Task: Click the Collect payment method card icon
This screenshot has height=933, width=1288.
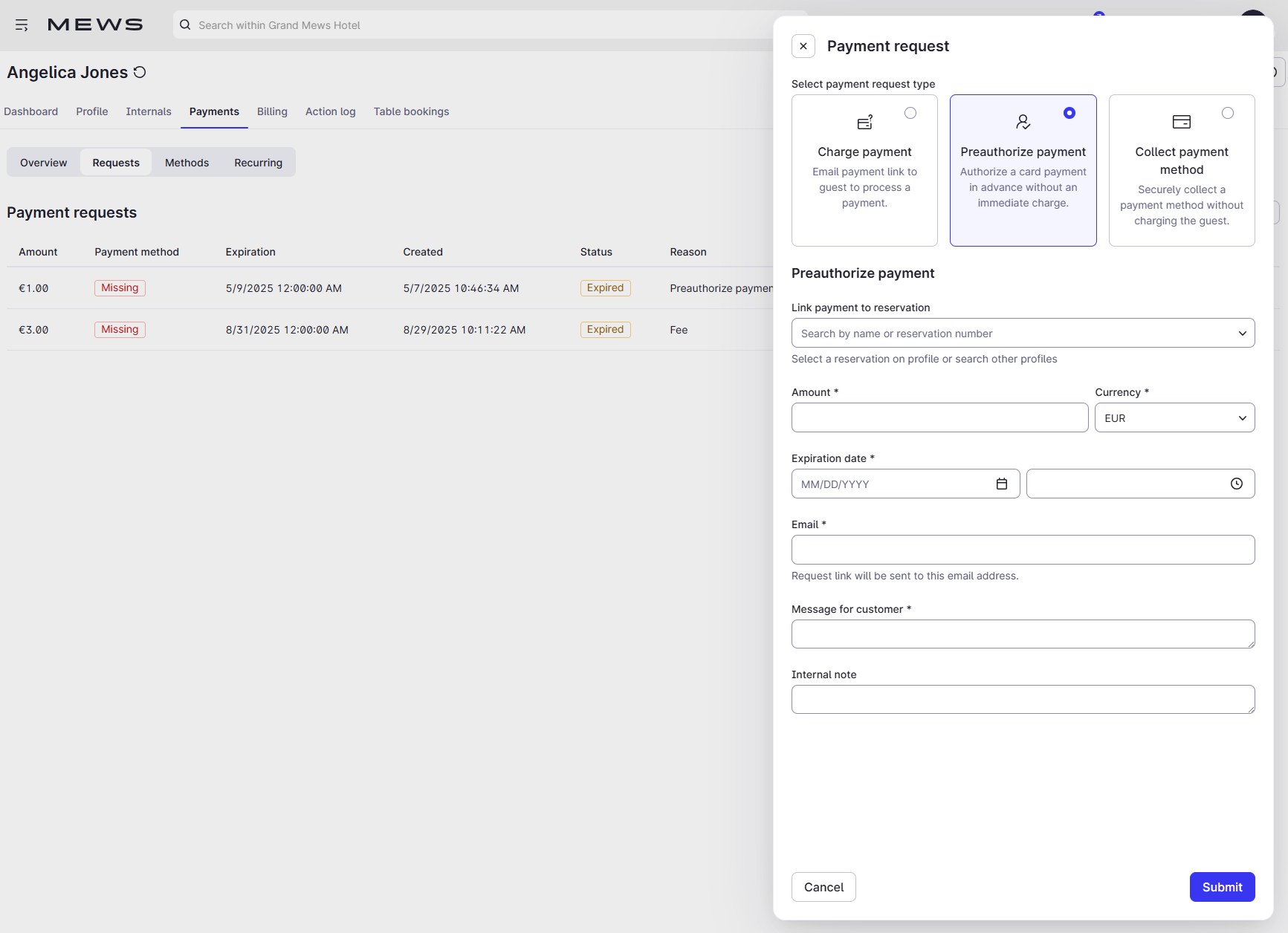Action: 1182,122
